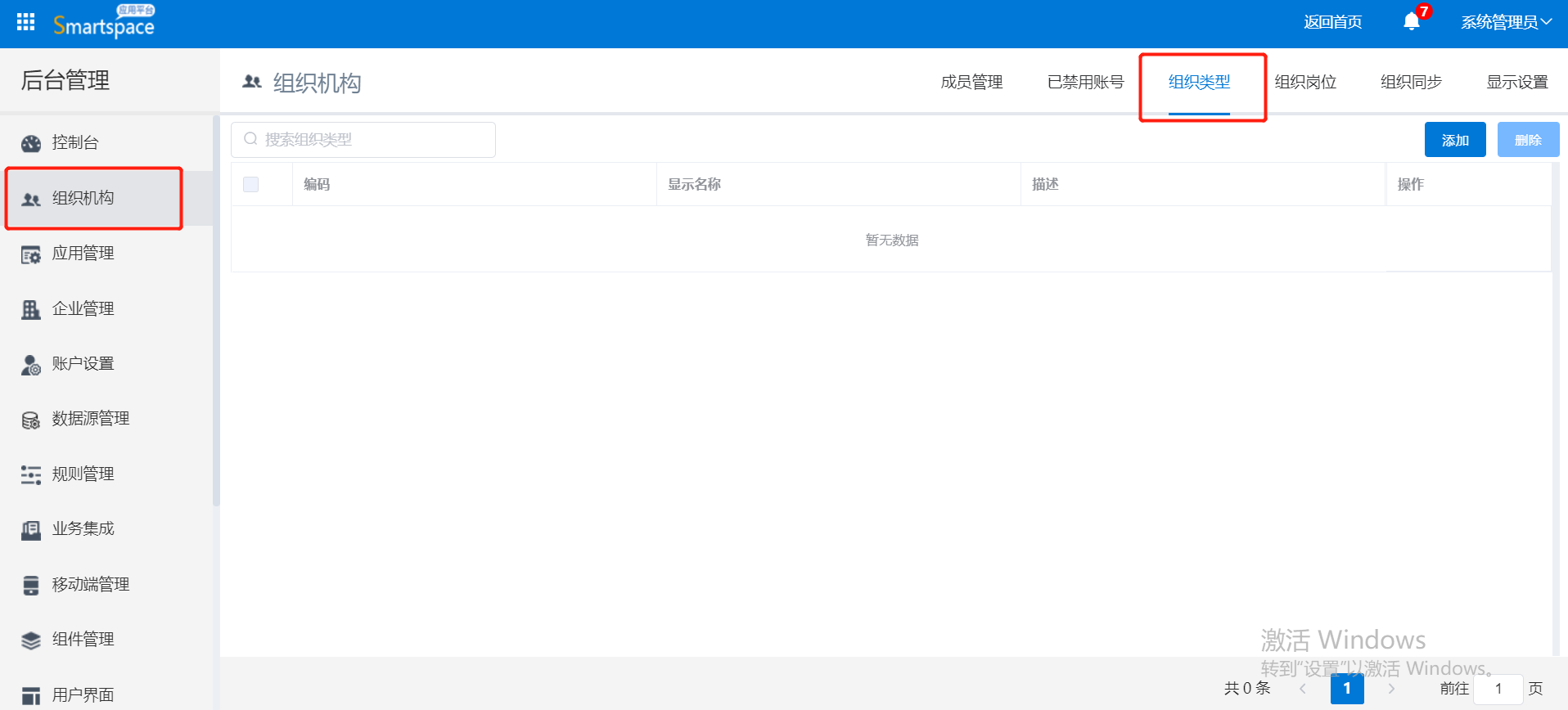The image size is (1568, 710).
Task: Click the search magnifier icon
Action: (x=250, y=139)
